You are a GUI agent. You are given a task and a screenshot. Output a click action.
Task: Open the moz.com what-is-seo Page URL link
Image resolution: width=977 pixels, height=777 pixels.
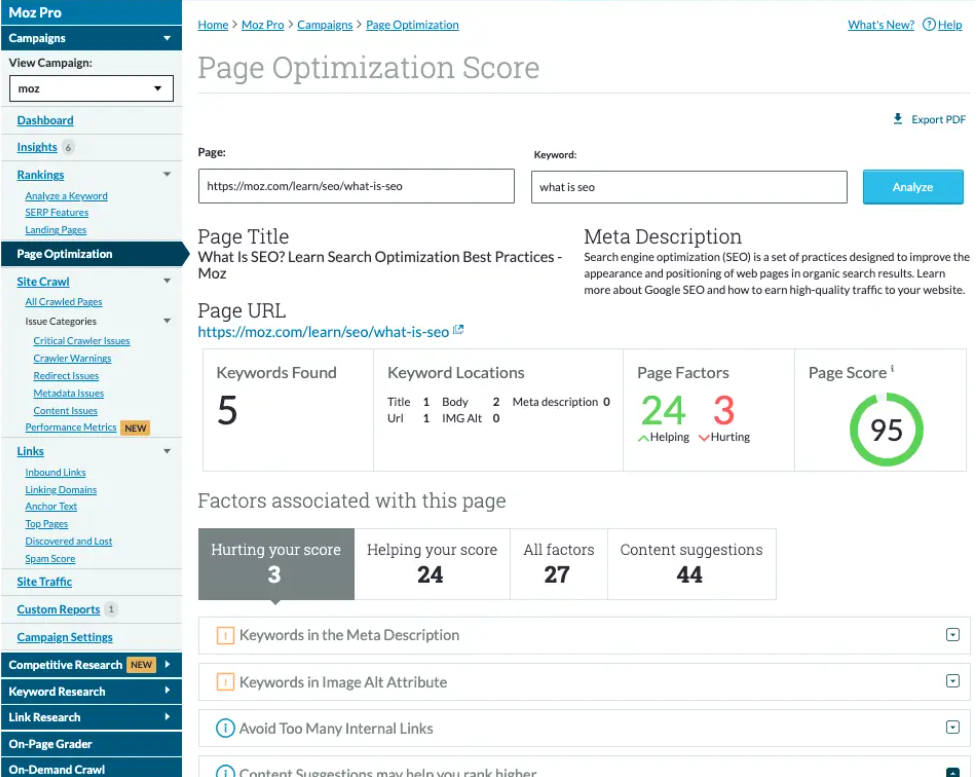pos(323,332)
